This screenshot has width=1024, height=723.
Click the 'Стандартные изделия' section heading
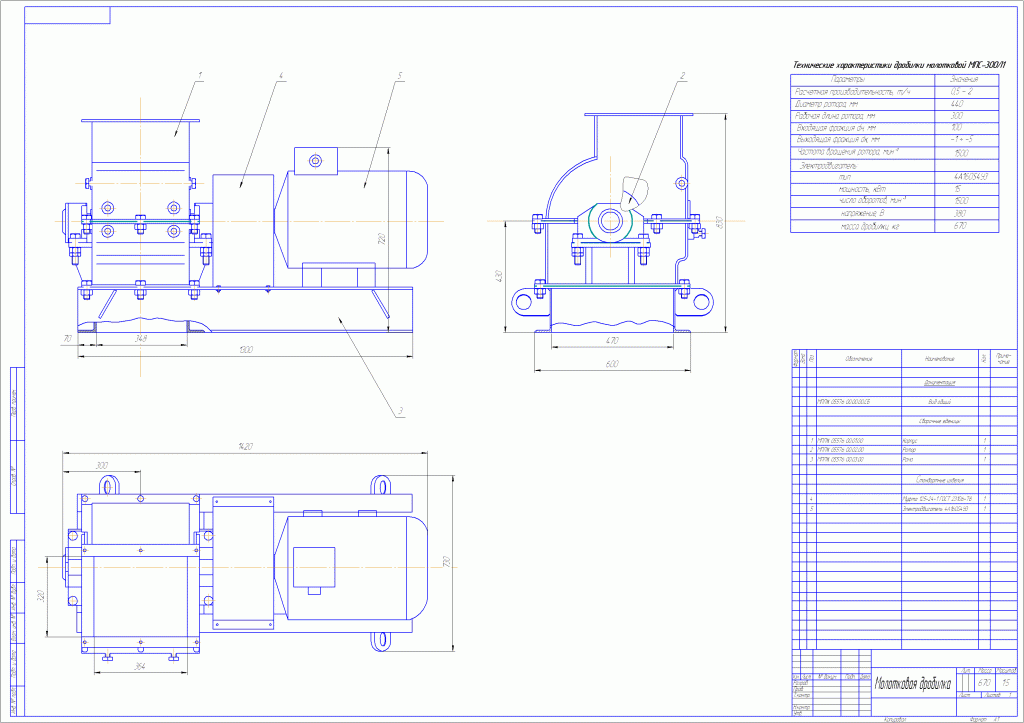pyautogui.click(x=940, y=479)
